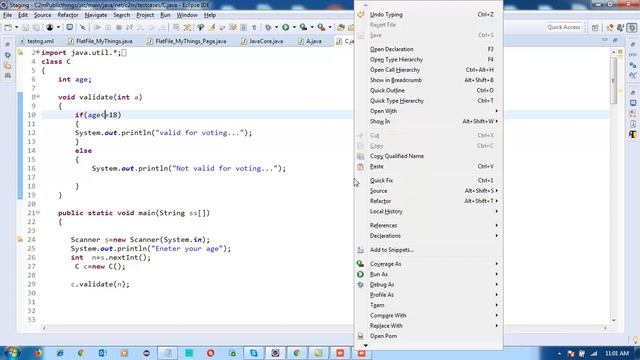Collapse the import block at line 2
640x360 pixels.
pos(38,52)
